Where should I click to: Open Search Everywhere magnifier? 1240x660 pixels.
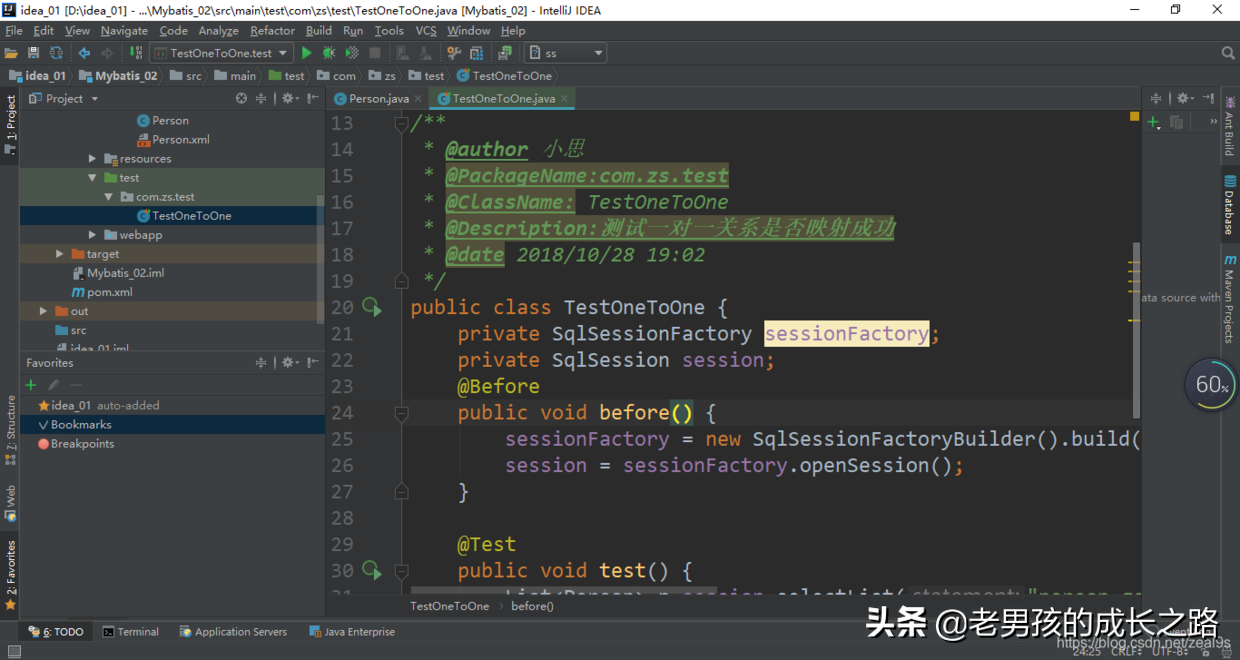coord(1228,52)
